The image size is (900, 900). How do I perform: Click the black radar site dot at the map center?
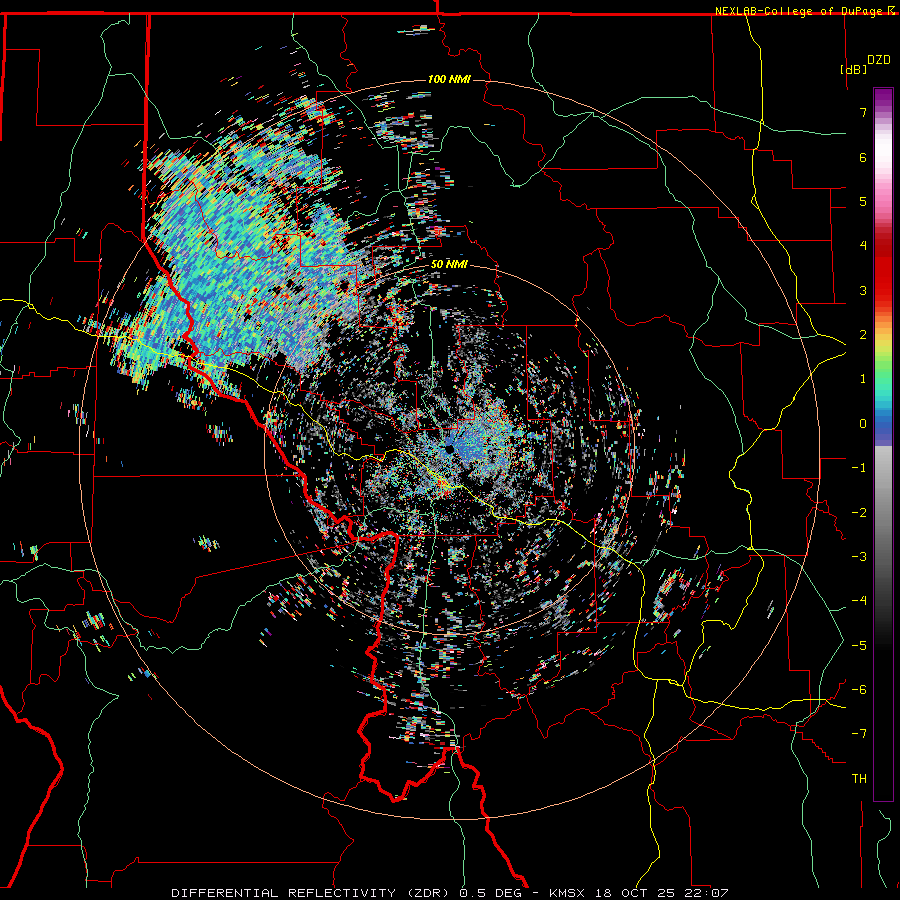[449, 448]
